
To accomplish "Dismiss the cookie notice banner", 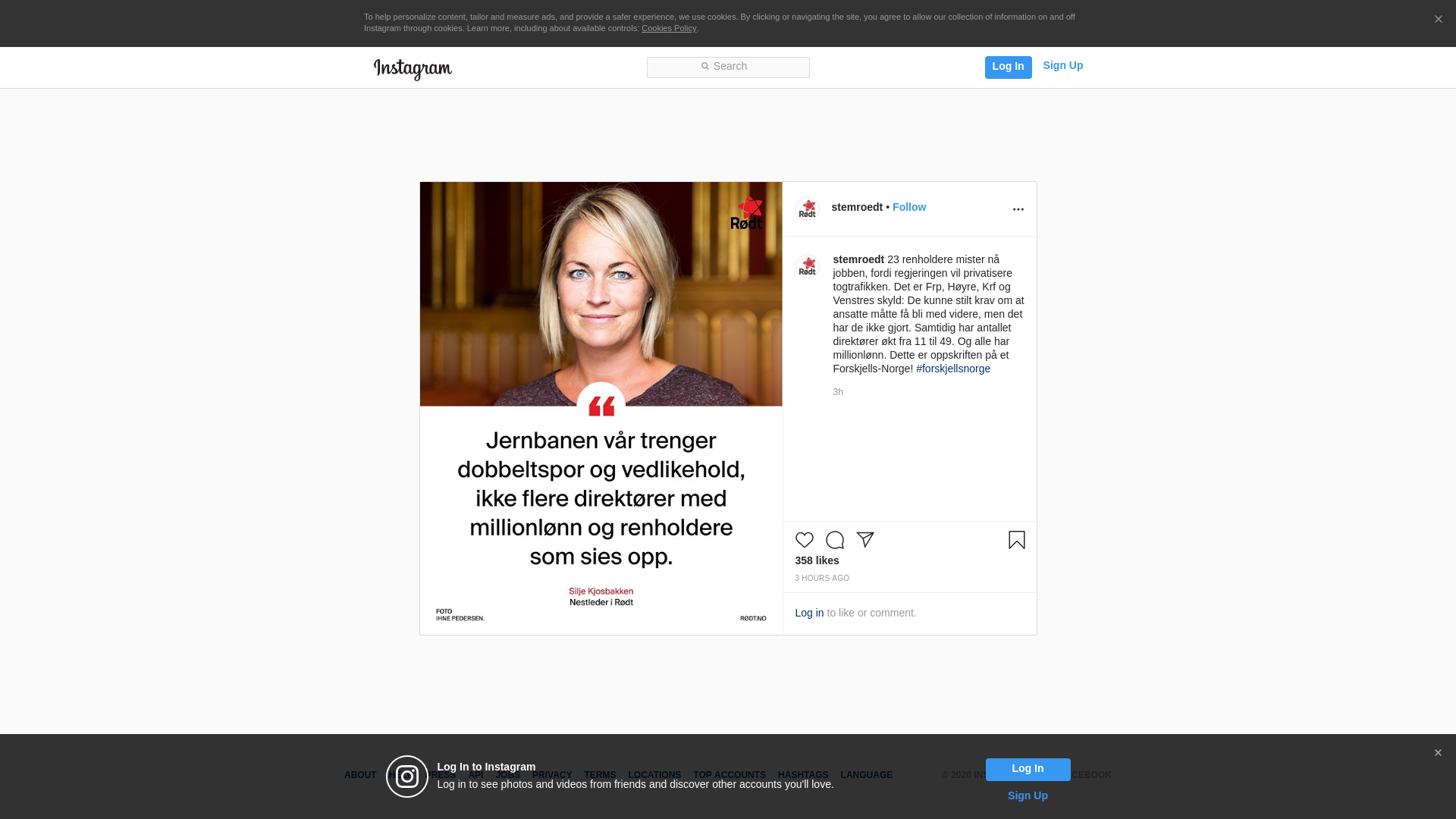I will point(1438,20).
